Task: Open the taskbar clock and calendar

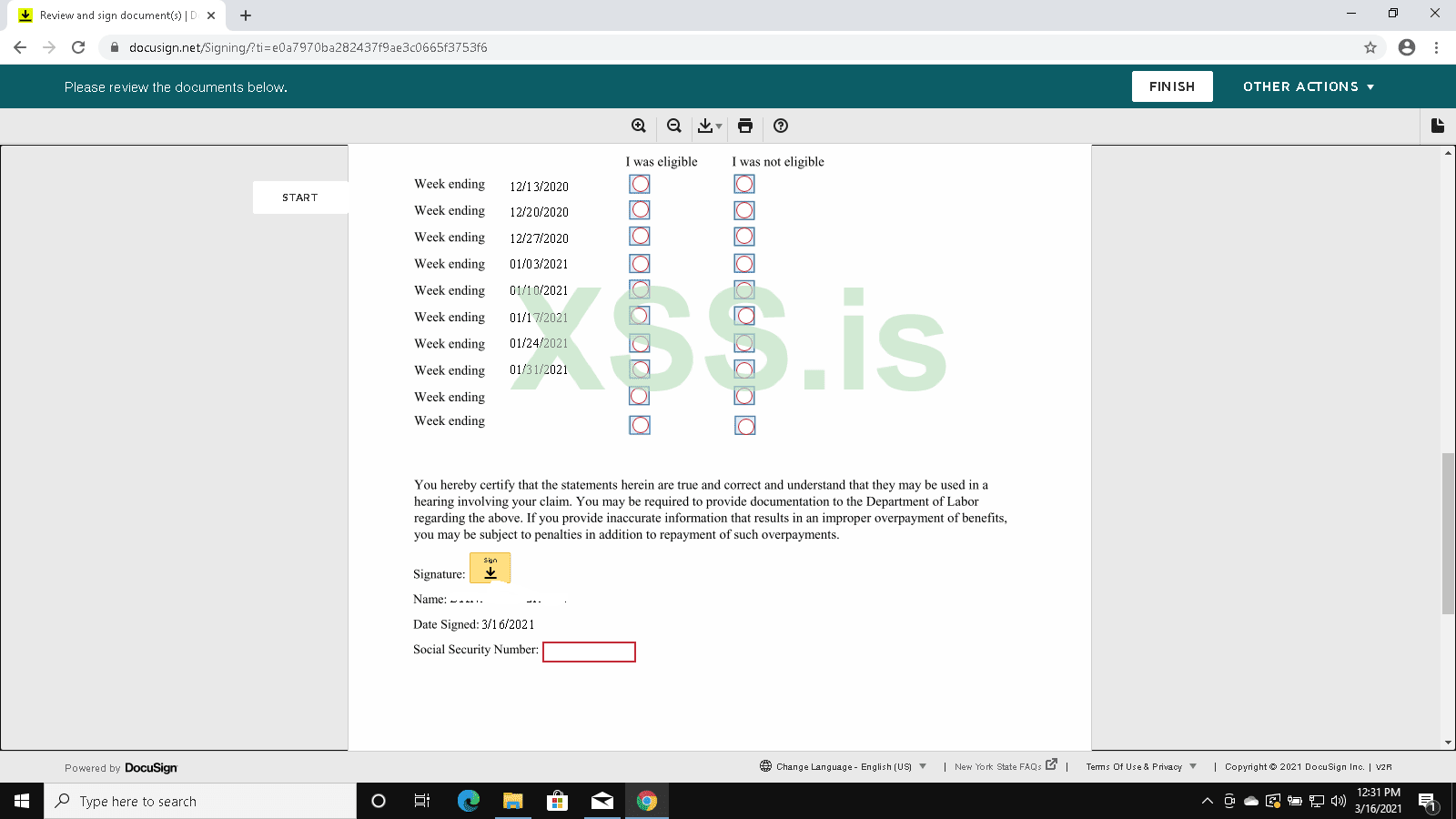Action: [x=1379, y=801]
